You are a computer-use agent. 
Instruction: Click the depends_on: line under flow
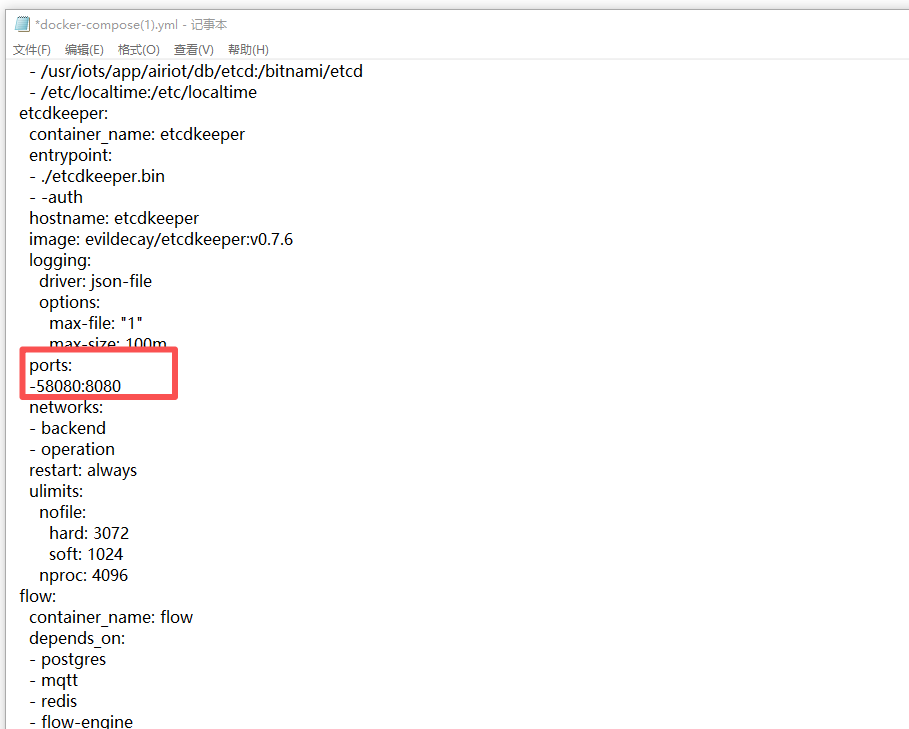tap(77, 637)
